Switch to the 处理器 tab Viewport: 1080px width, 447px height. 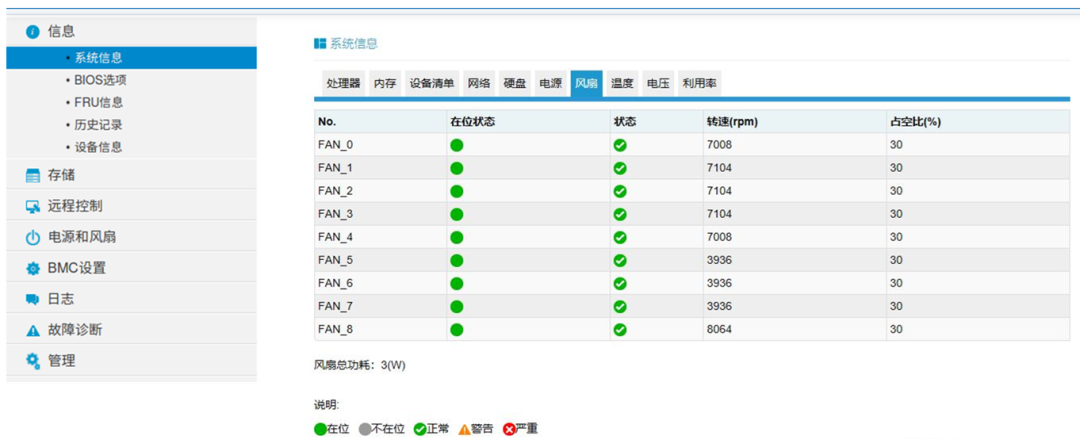[343, 84]
